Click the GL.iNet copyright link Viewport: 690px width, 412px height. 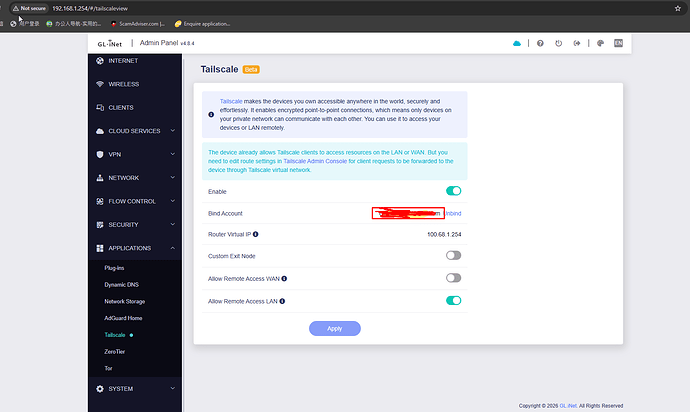click(568, 406)
